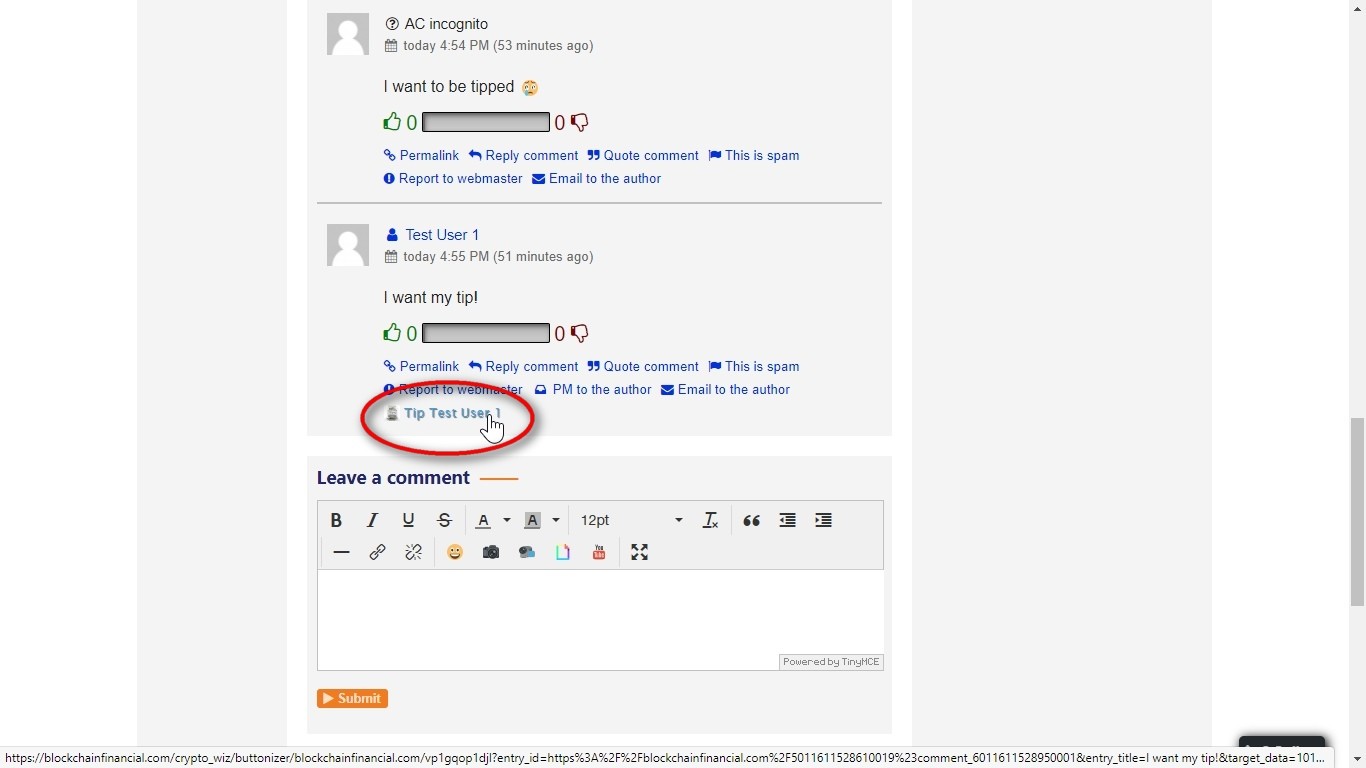Click thumbs up on Test User 1's comment
This screenshot has height=768, width=1366.
pos(392,333)
